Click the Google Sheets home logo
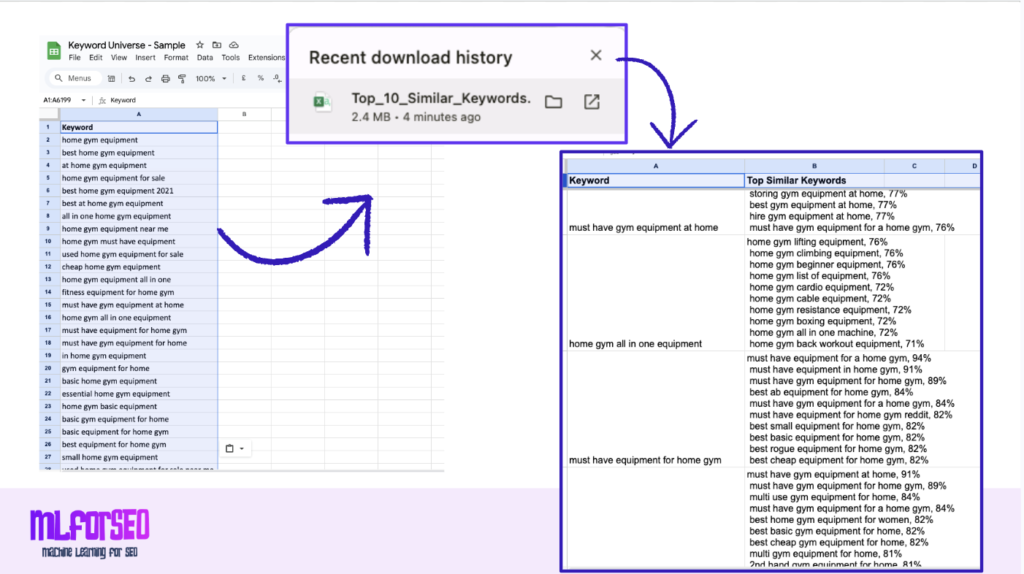Viewport: 1024px width, 574px height. (54, 50)
